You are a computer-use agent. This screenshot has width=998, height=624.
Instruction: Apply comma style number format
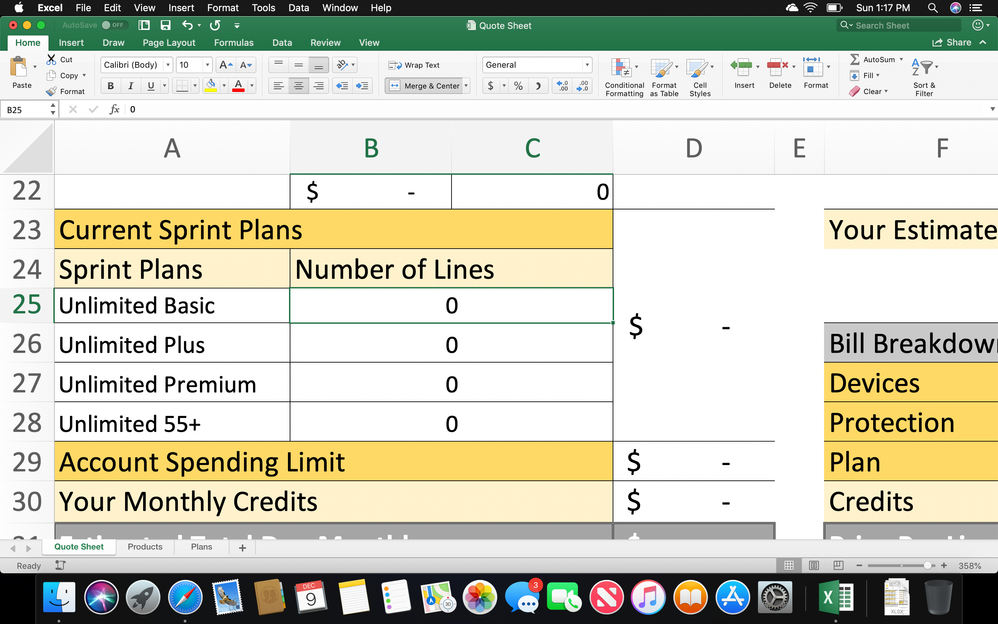point(538,85)
